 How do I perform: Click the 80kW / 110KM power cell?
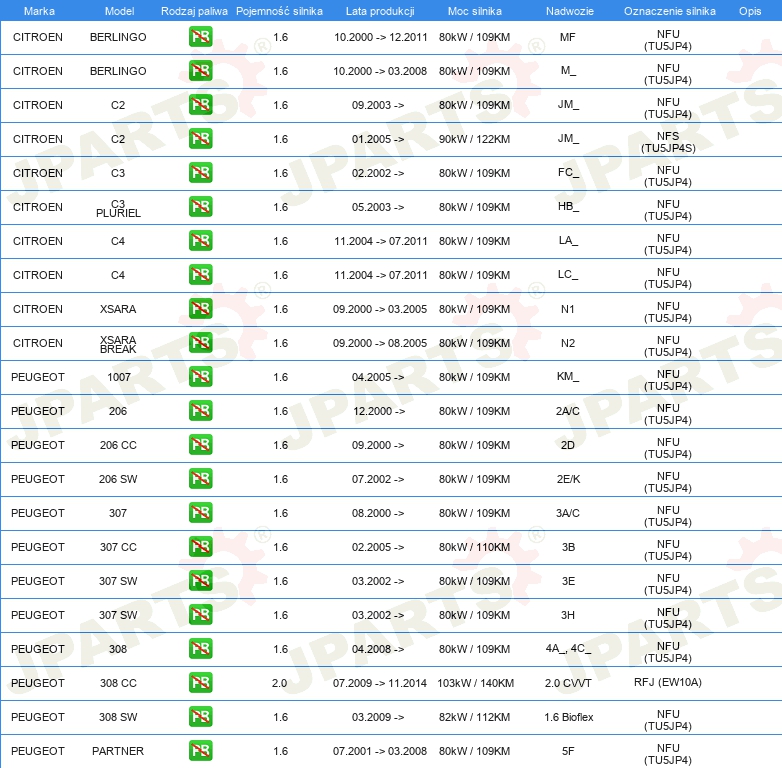pyautogui.click(x=474, y=547)
